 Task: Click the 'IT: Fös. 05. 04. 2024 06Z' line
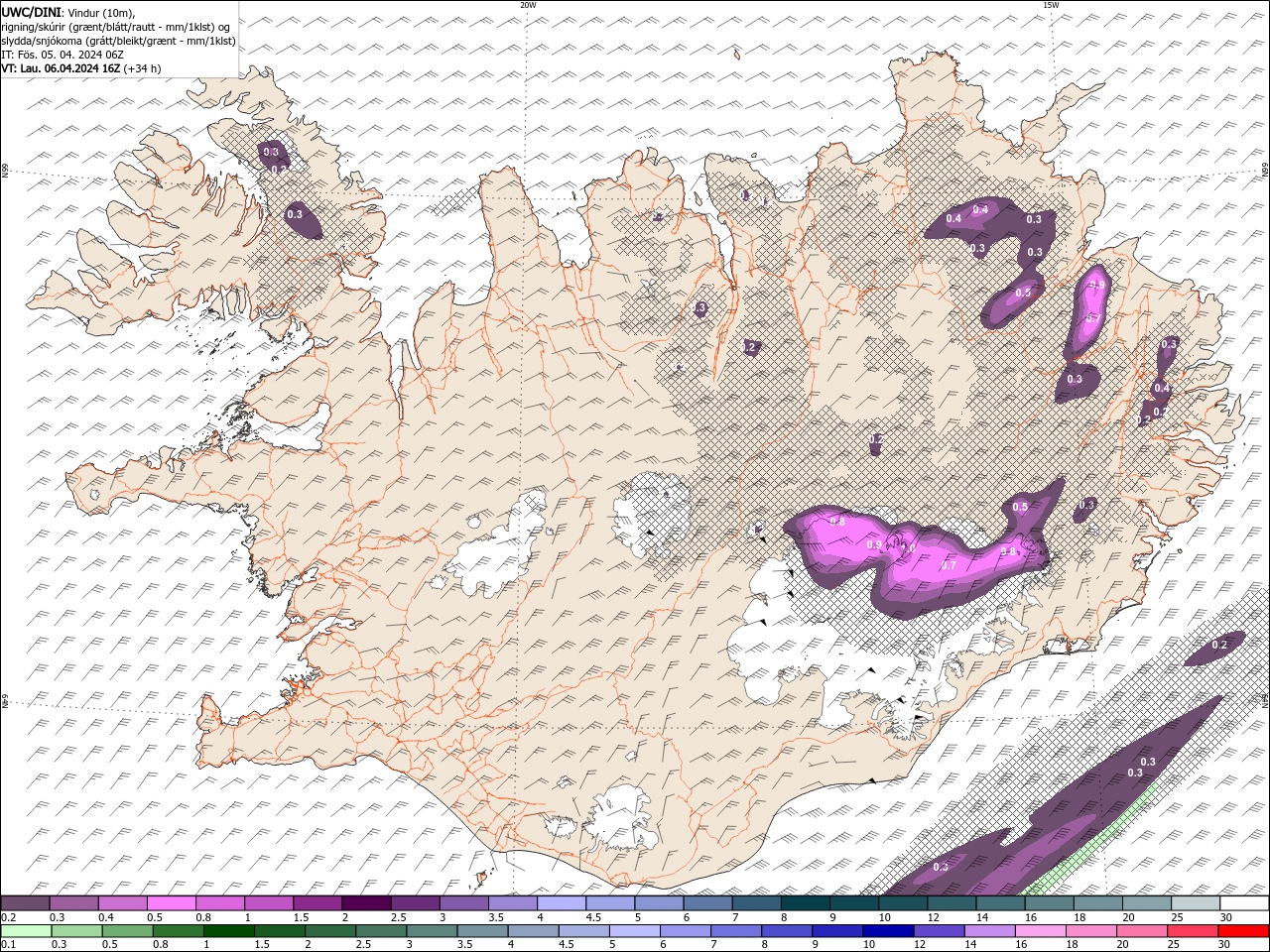coord(64,55)
